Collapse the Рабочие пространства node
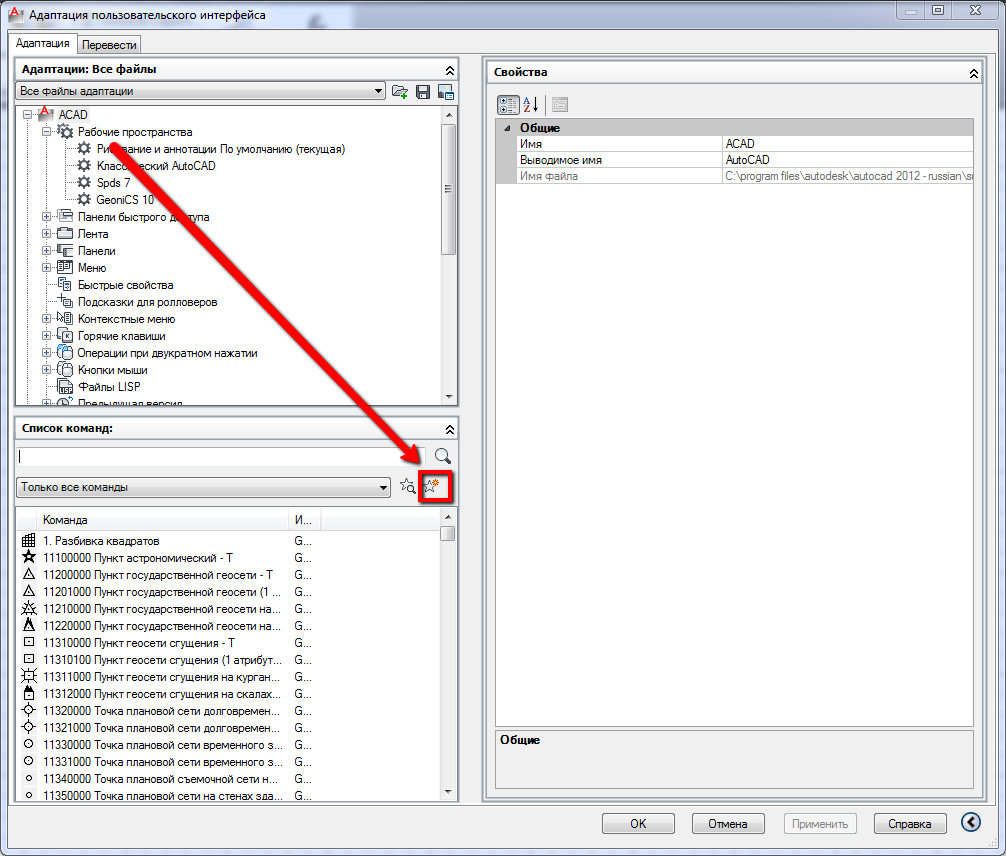This screenshot has height=856, width=1006. coord(46,132)
